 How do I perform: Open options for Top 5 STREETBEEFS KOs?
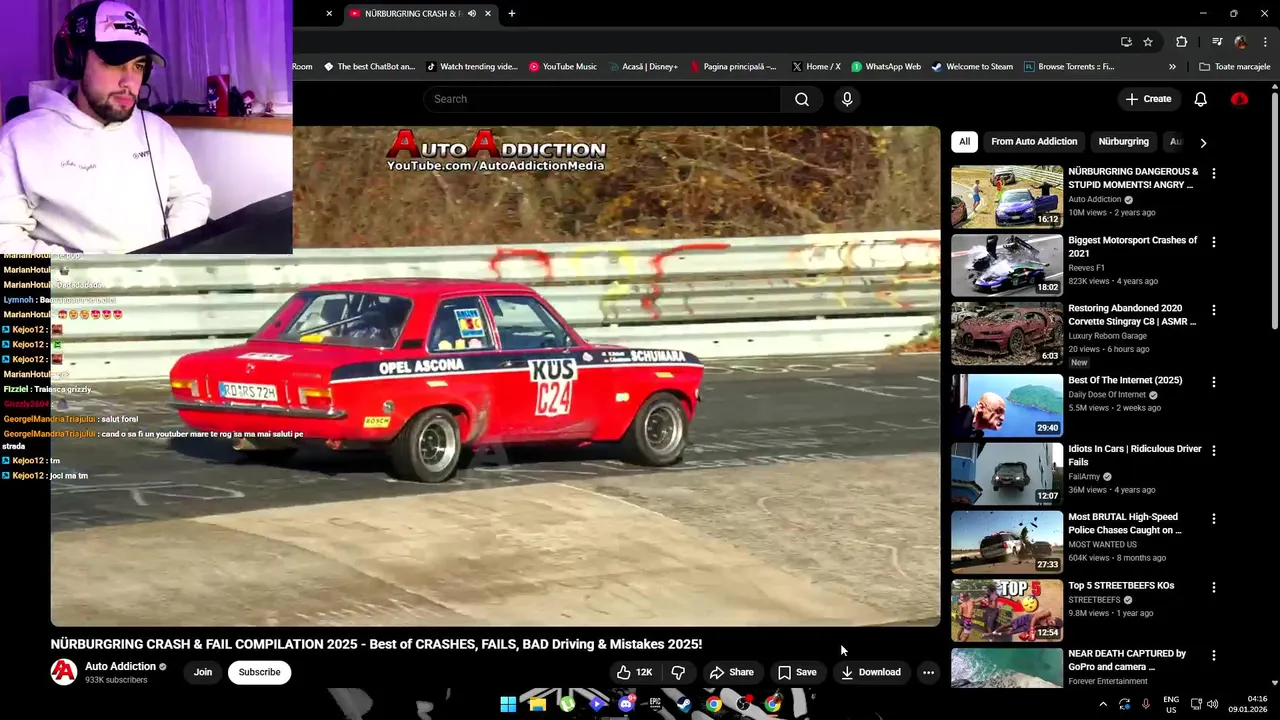point(1213,587)
